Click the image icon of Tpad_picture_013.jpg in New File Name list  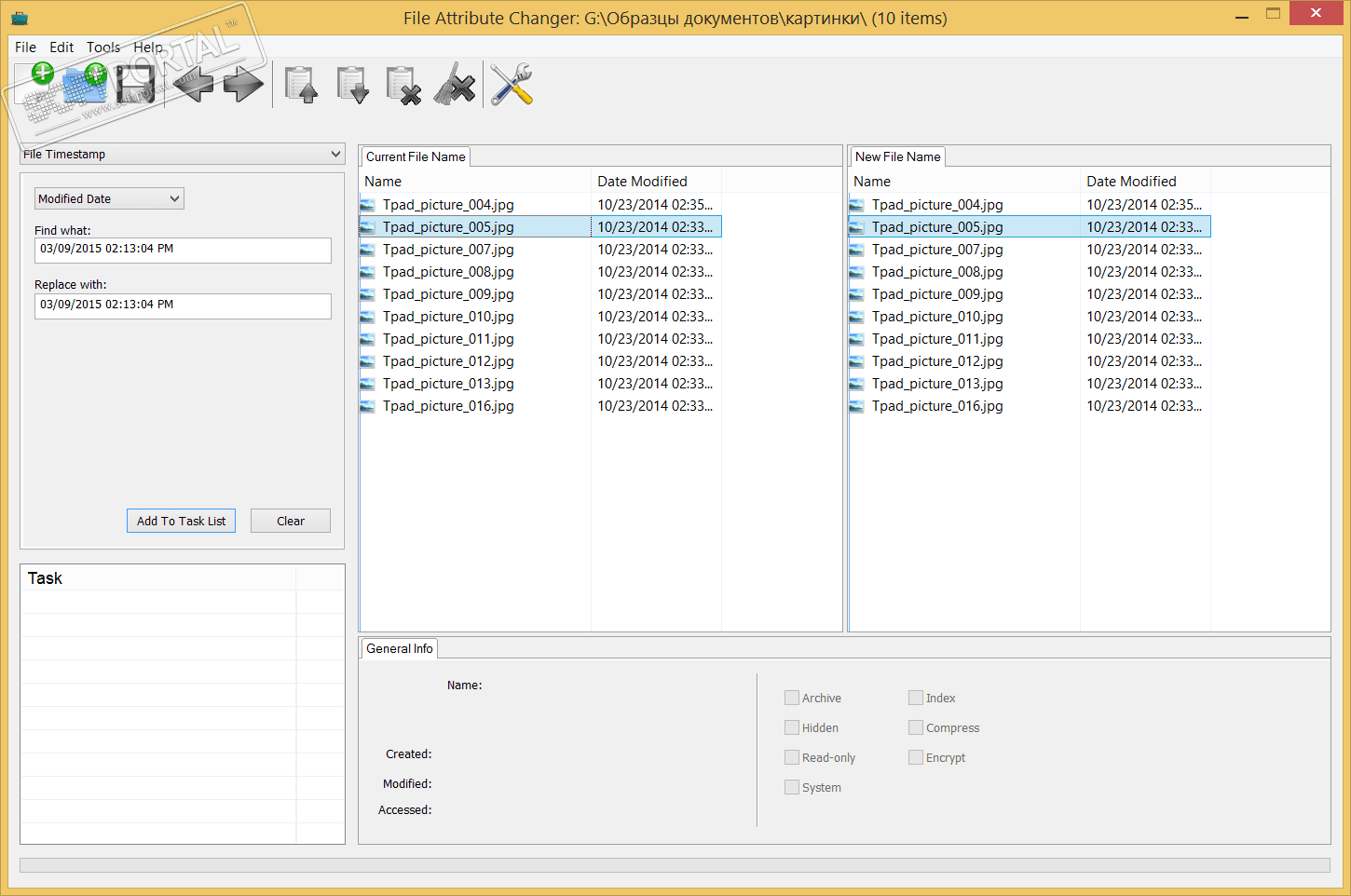point(857,384)
